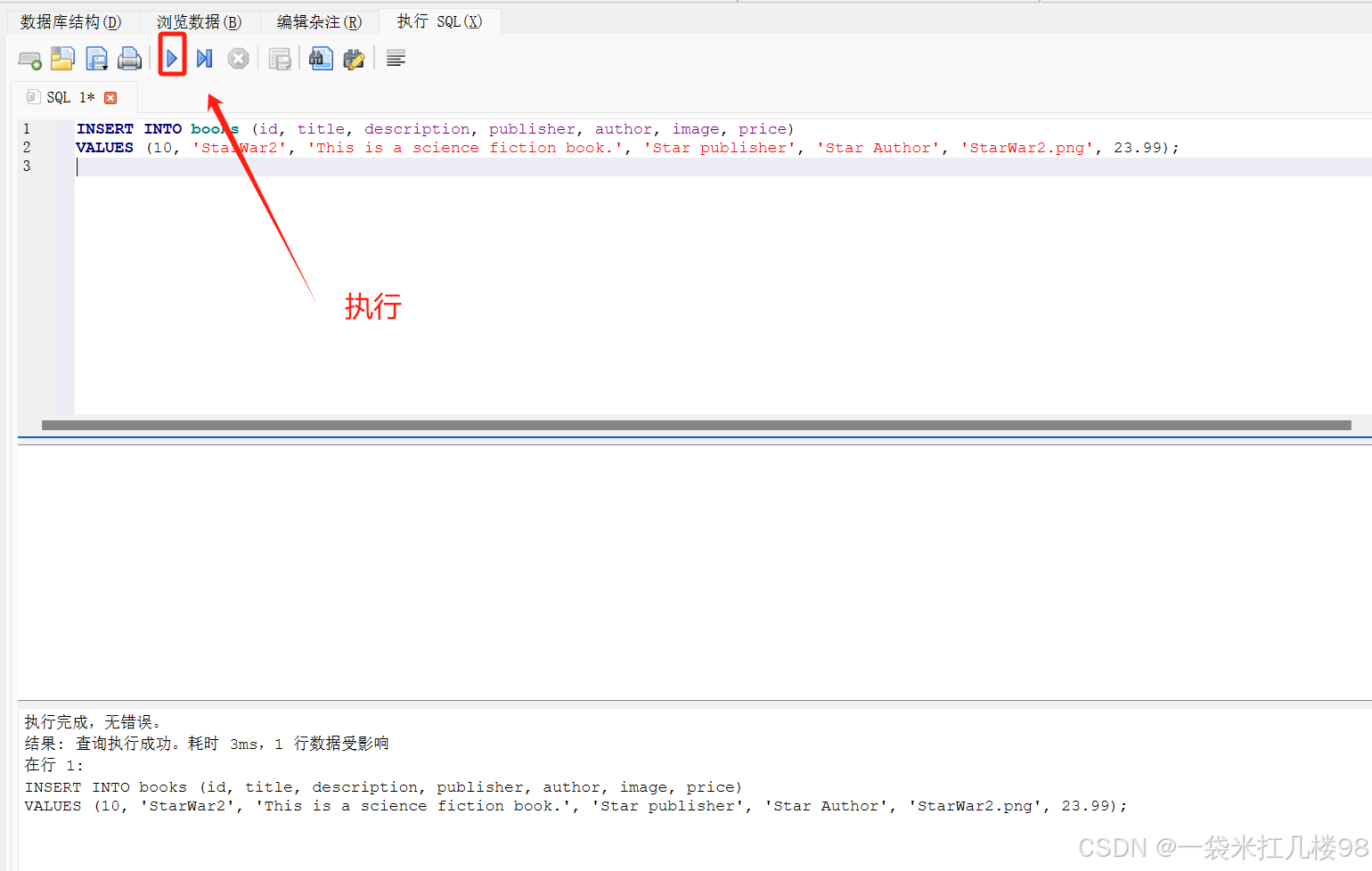Open an SQL file from disk
This screenshot has width=1372, height=871.
pyautogui.click(x=62, y=59)
